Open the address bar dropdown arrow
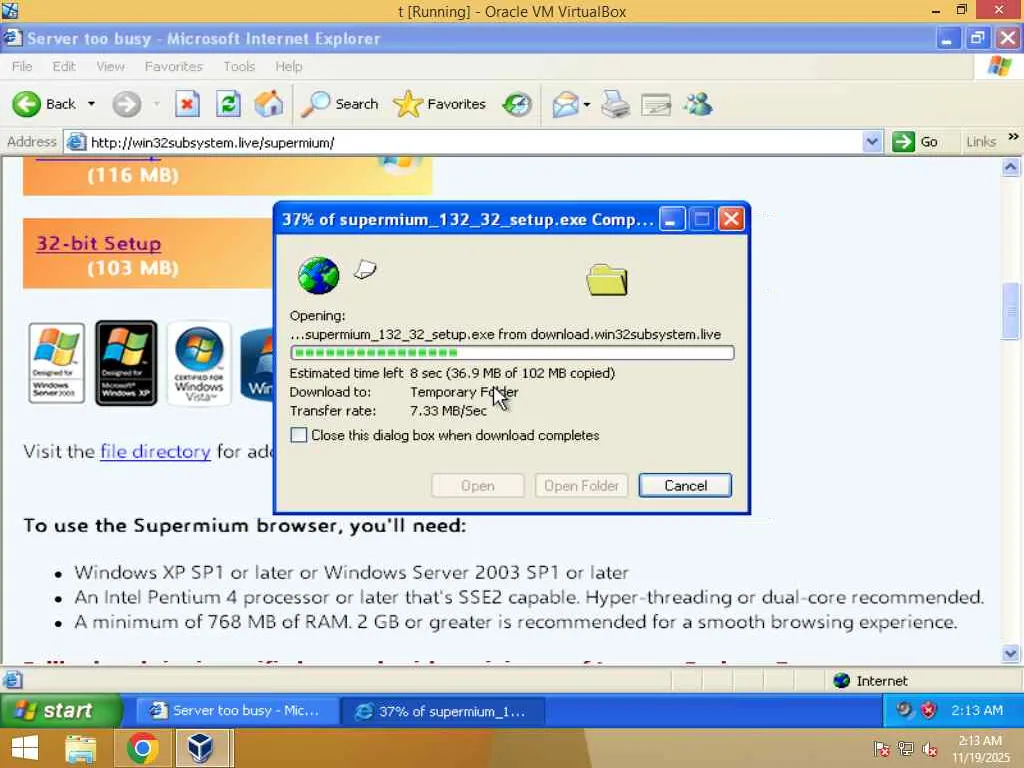This screenshot has width=1024, height=768. pyautogui.click(x=872, y=142)
